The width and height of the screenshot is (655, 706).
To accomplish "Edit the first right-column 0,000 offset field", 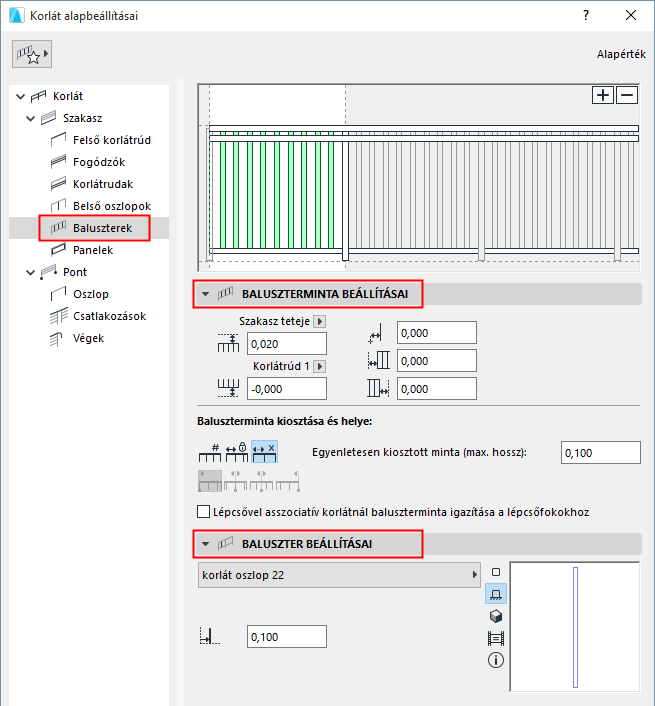I will 437,333.
